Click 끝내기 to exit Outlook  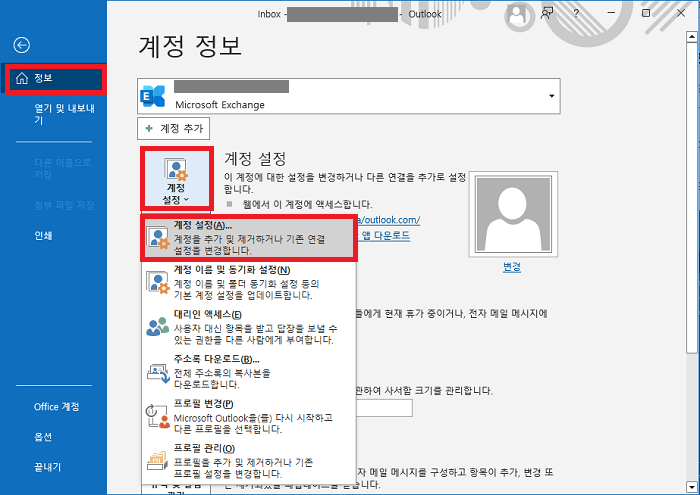48,467
